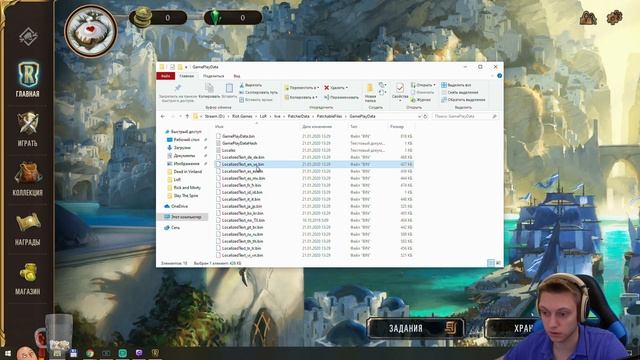Go up one folder with up arrow
Viewport: 640px width, 360px height.
coord(187,116)
